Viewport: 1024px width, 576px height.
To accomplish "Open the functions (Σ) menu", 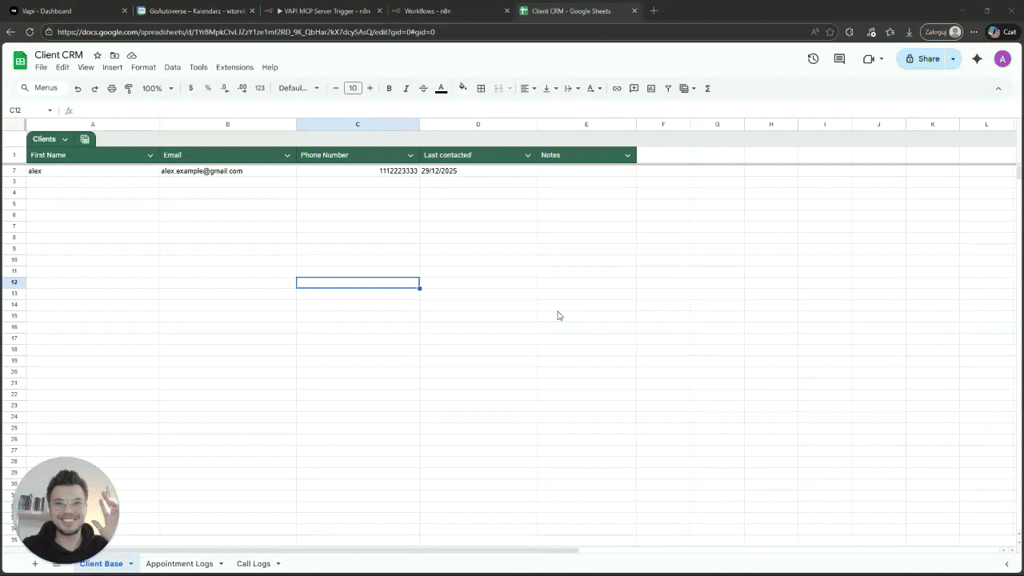I will [x=707, y=88].
